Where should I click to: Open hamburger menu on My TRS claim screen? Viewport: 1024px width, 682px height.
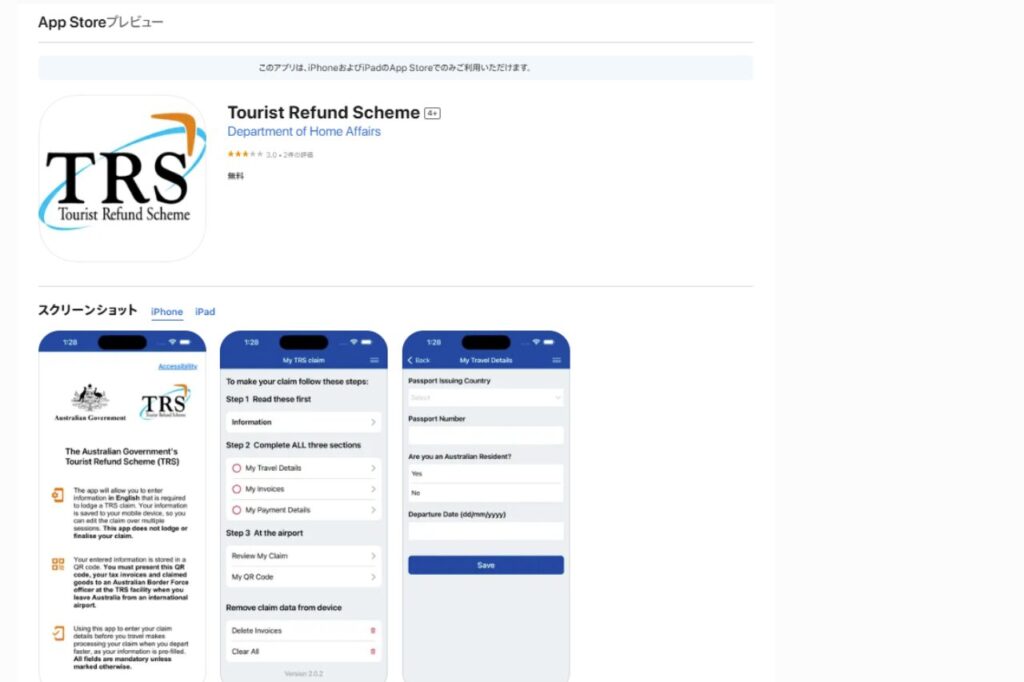374,360
